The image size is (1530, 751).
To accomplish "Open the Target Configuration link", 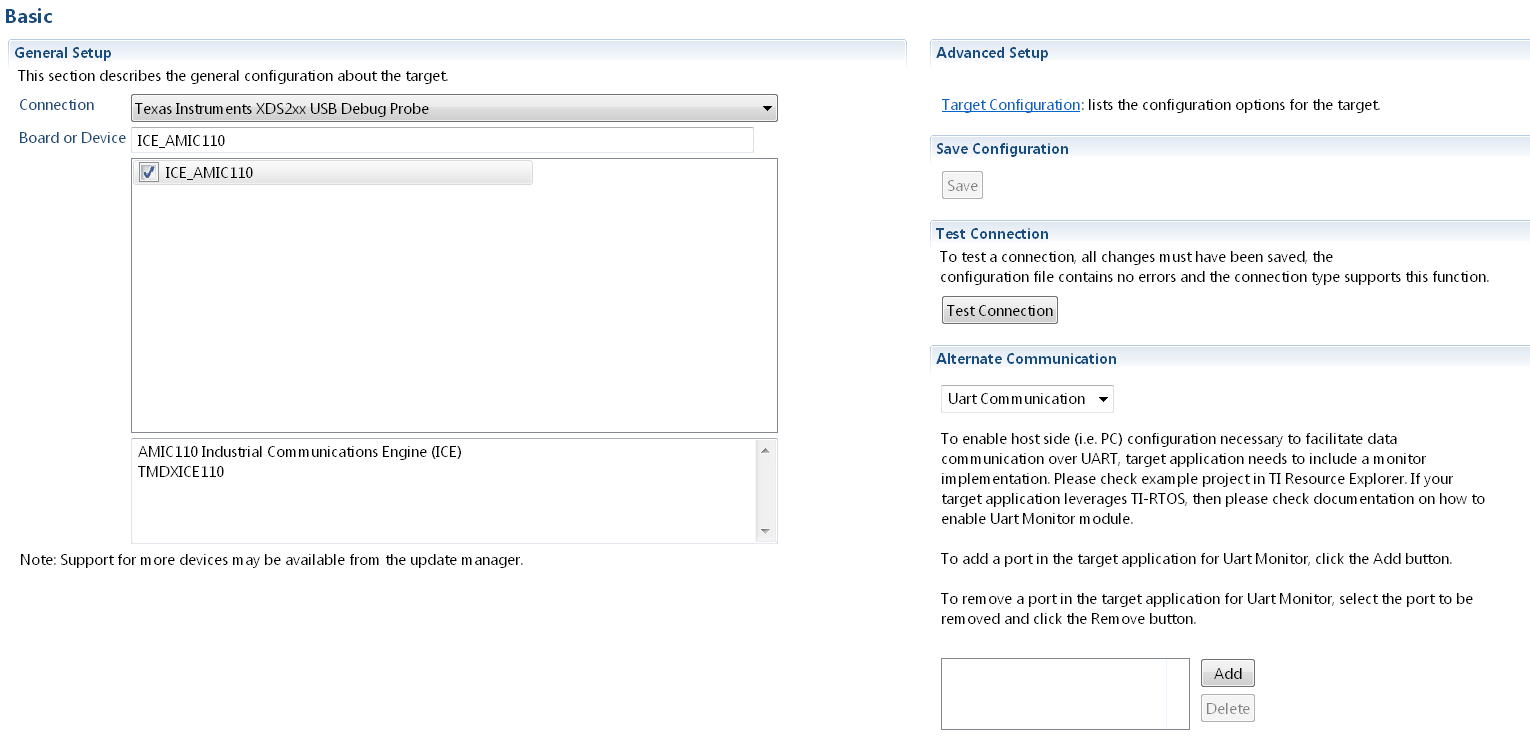I will click(1011, 105).
